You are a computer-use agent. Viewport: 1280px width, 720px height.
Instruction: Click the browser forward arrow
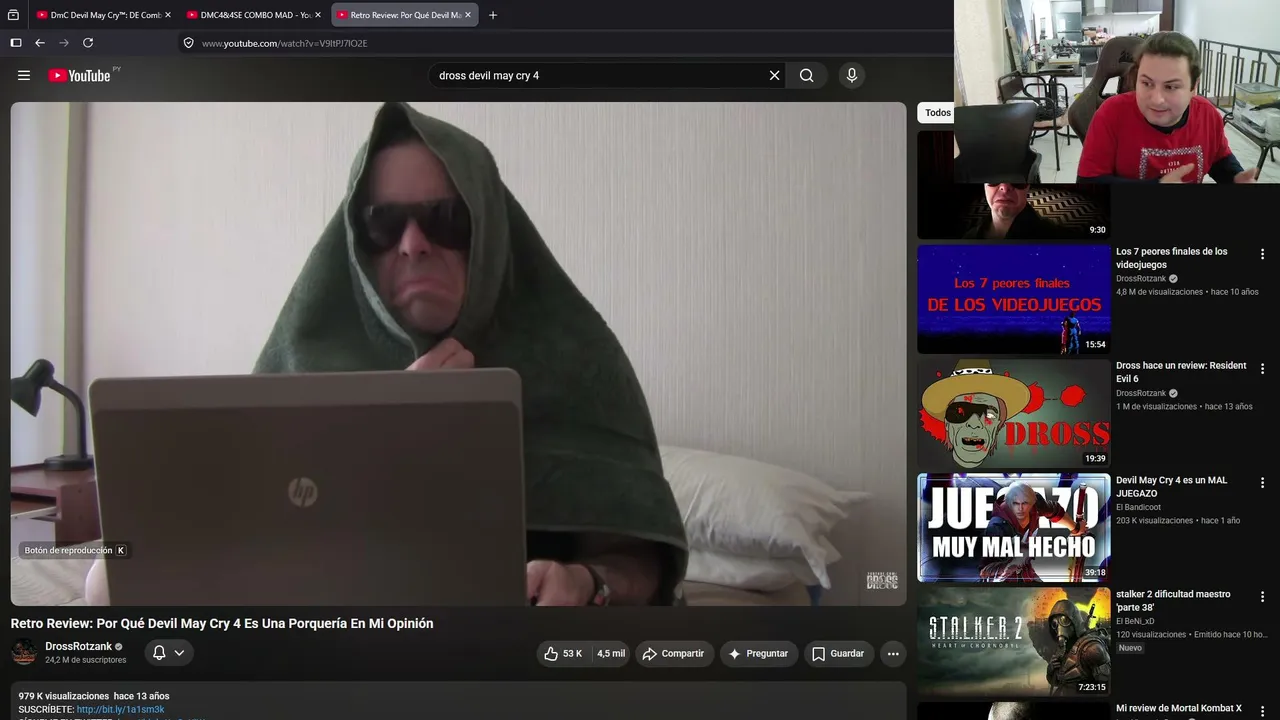[x=64, y=43]
